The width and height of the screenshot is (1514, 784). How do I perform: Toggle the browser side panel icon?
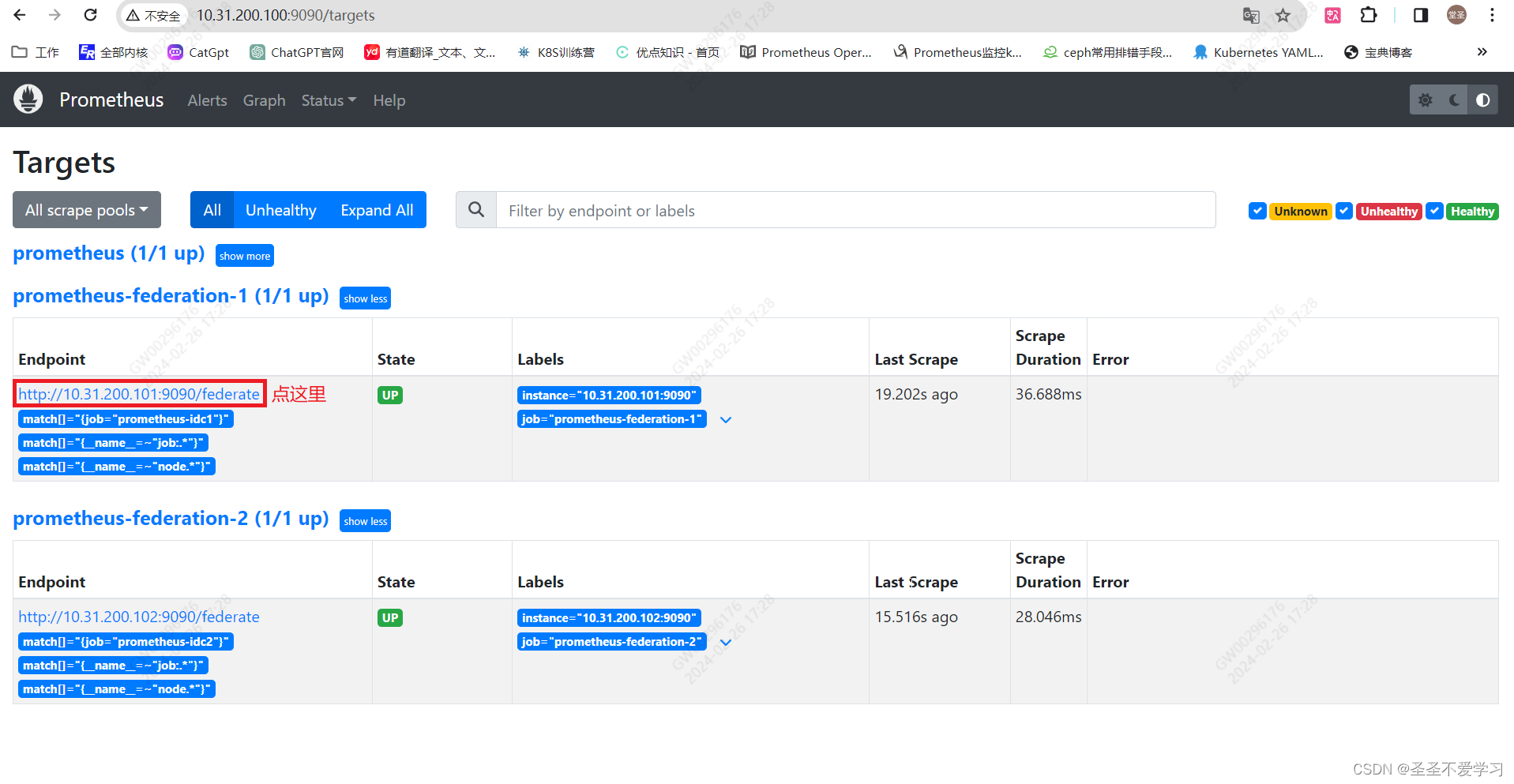pos(1421,15)
